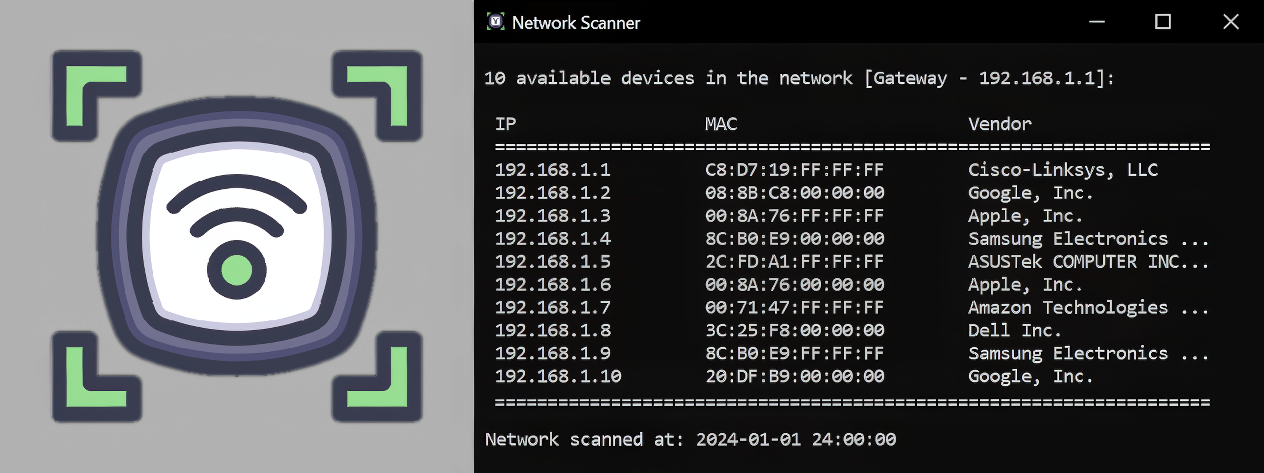Maximize the Network Scanner window
Screen dimensions: 1264x473
coord(1163,22)
